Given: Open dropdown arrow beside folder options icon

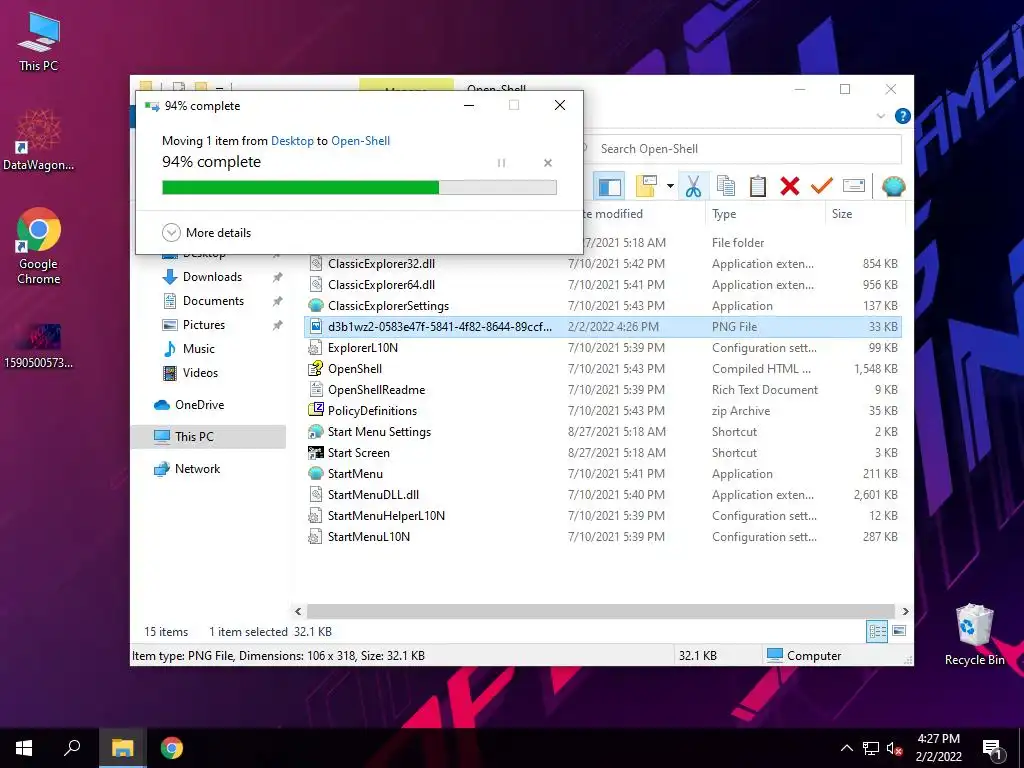Looking at the screenshot, I should tap(670, 187).
